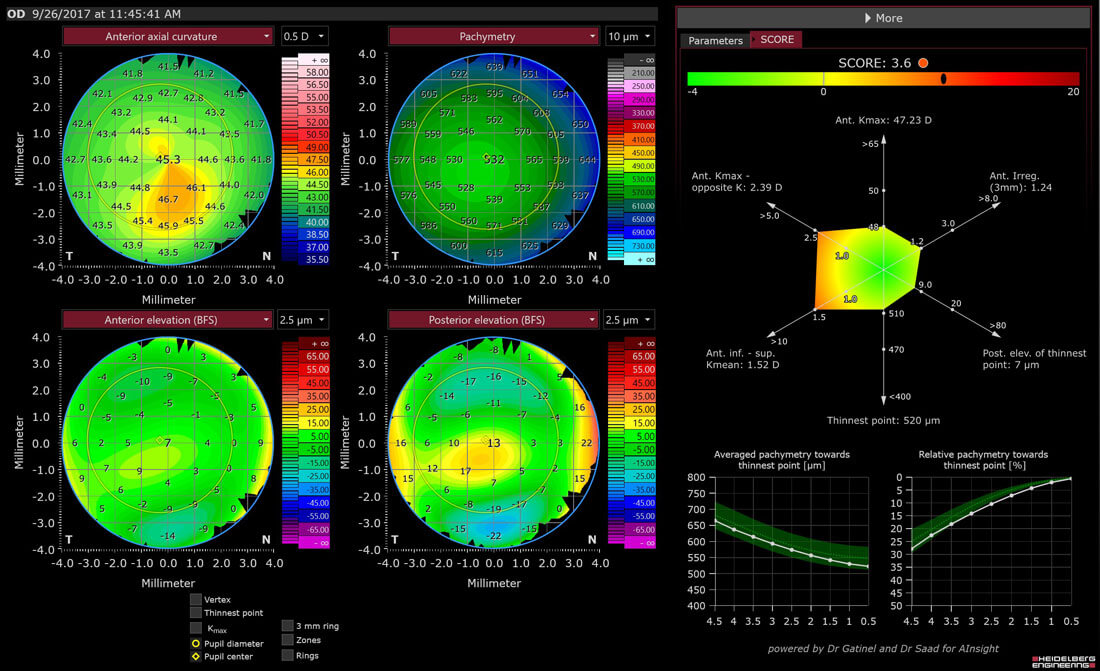Open the Anterior axial curvature map dropdown

(x=168, y=36)
